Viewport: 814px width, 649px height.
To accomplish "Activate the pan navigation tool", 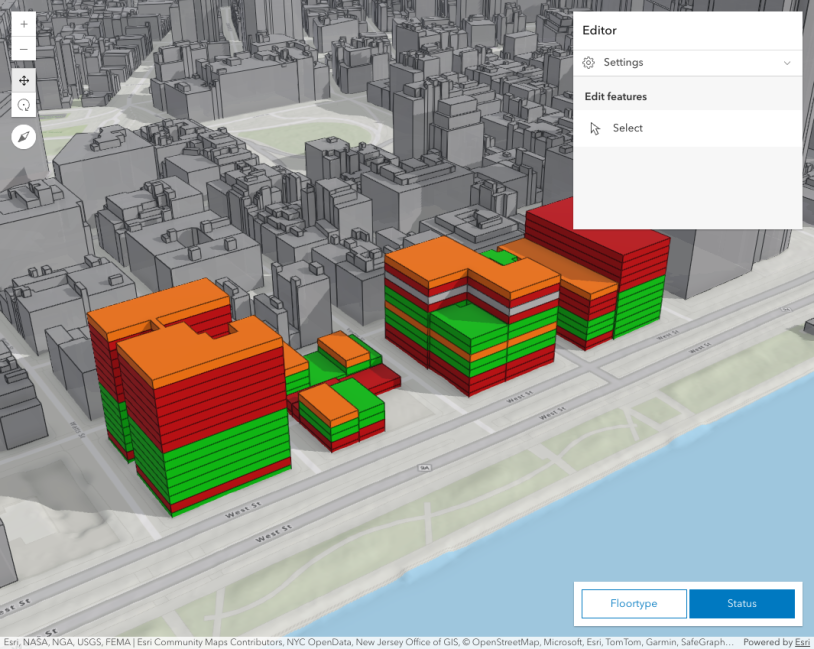I will coord(24,80).
